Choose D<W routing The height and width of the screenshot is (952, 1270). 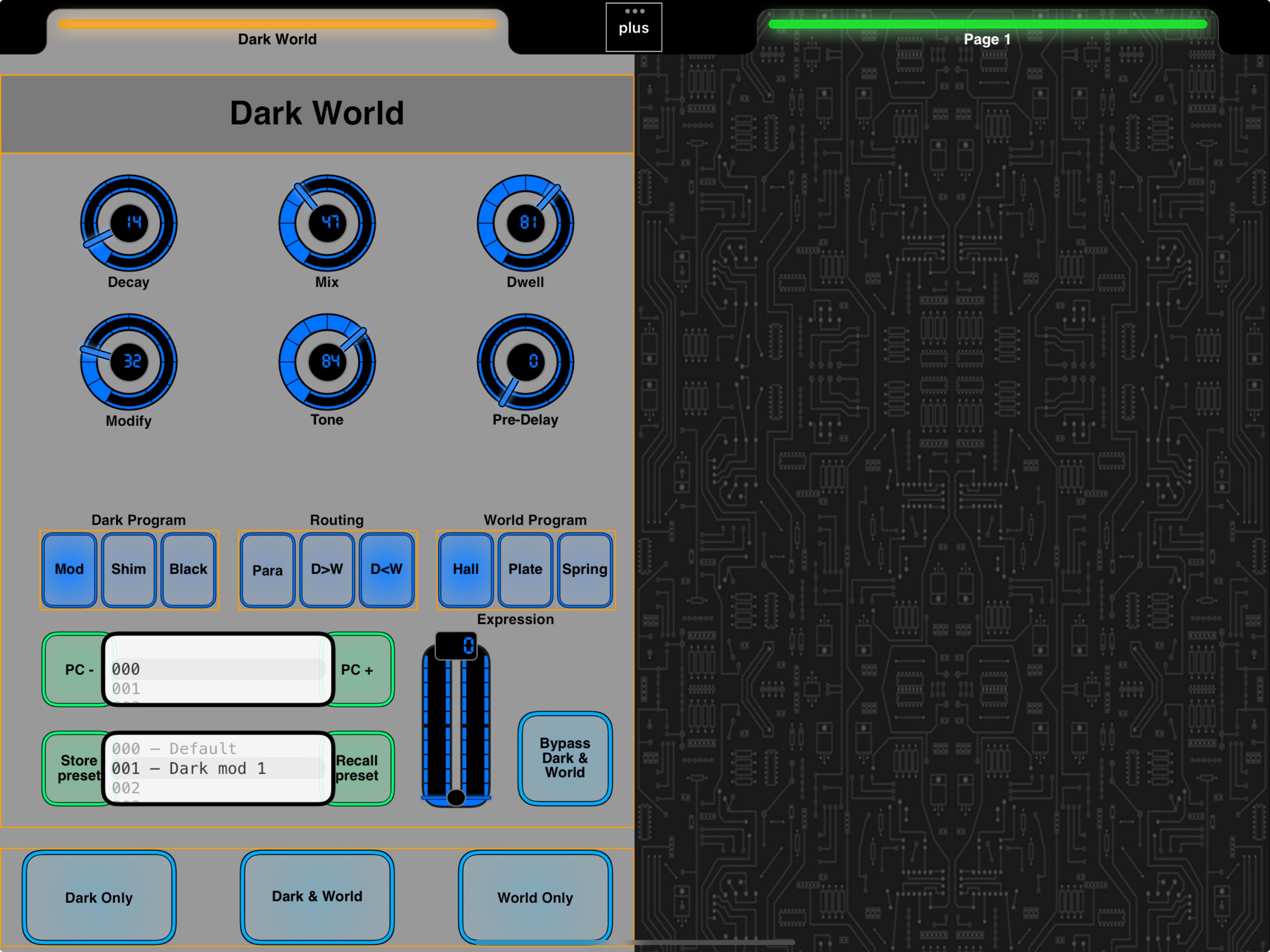[386, 569]
